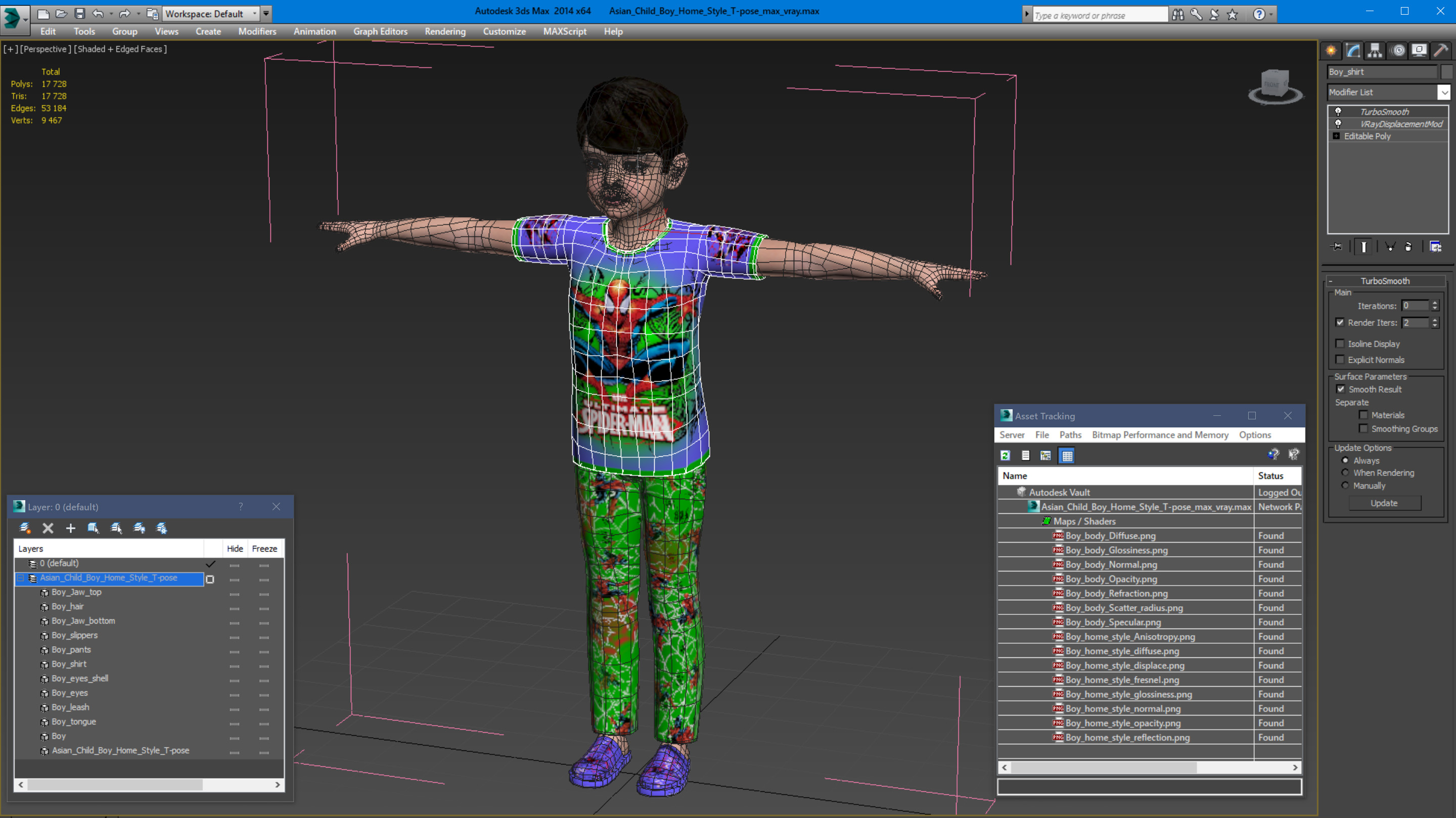The width and height of the screenshot is (1456, 818).
Task: Expand the Editable Poly modifier entry
Action: click(1337, 136)
